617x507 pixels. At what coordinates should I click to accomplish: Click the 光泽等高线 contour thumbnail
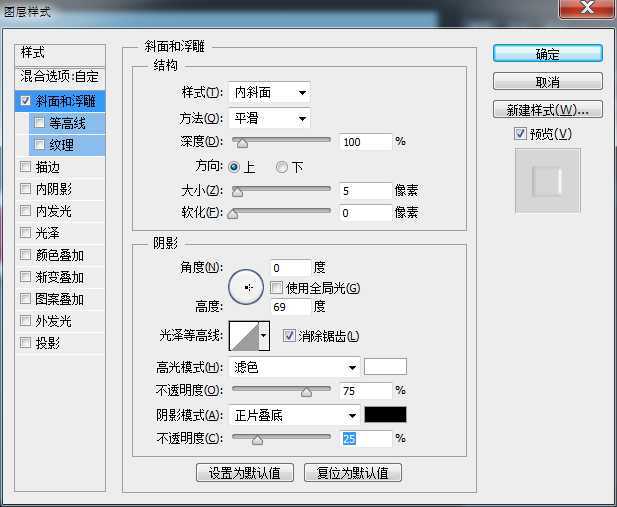click(x=244, y=336)
